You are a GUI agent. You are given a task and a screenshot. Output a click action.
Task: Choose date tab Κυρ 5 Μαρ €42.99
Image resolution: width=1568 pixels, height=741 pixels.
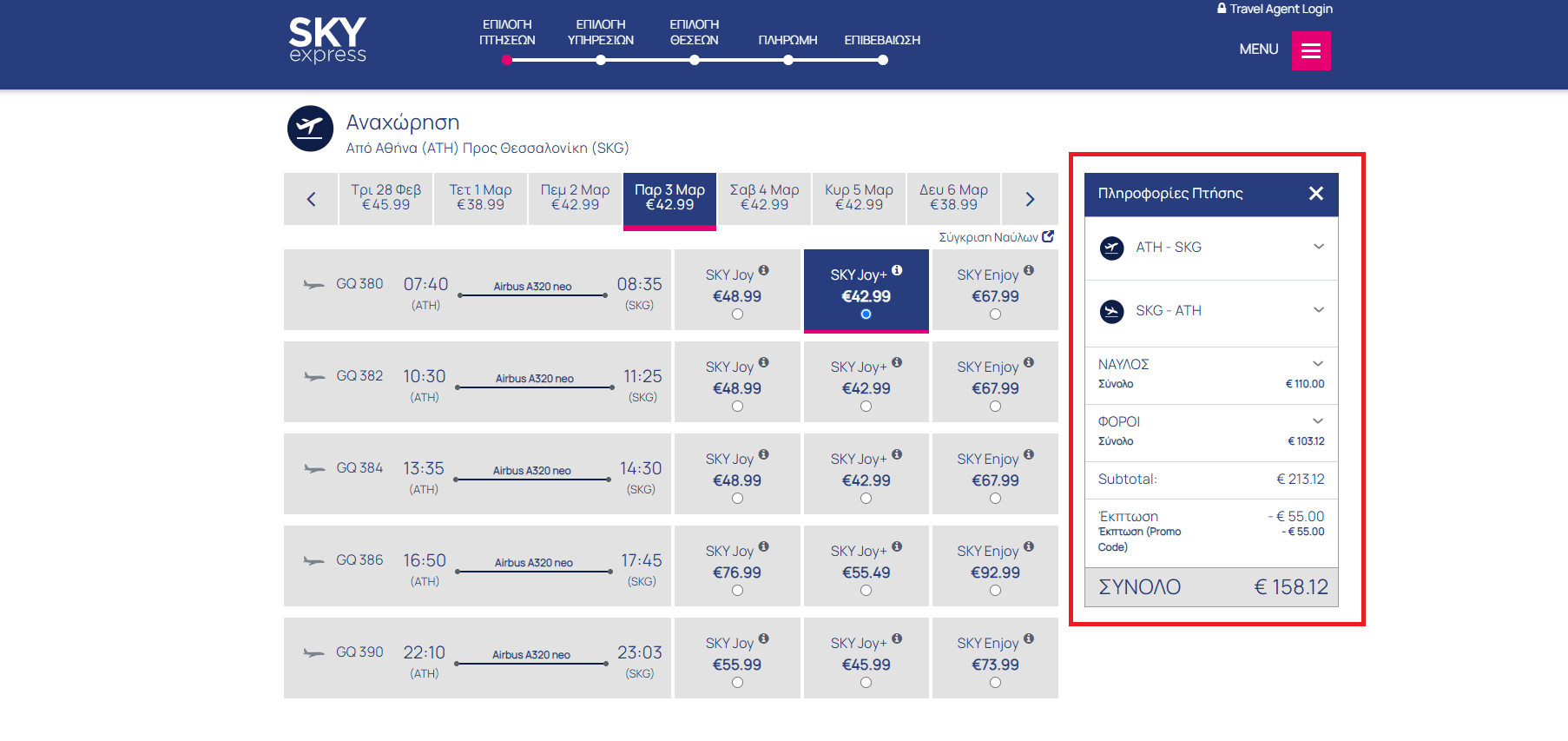point(859,198)
